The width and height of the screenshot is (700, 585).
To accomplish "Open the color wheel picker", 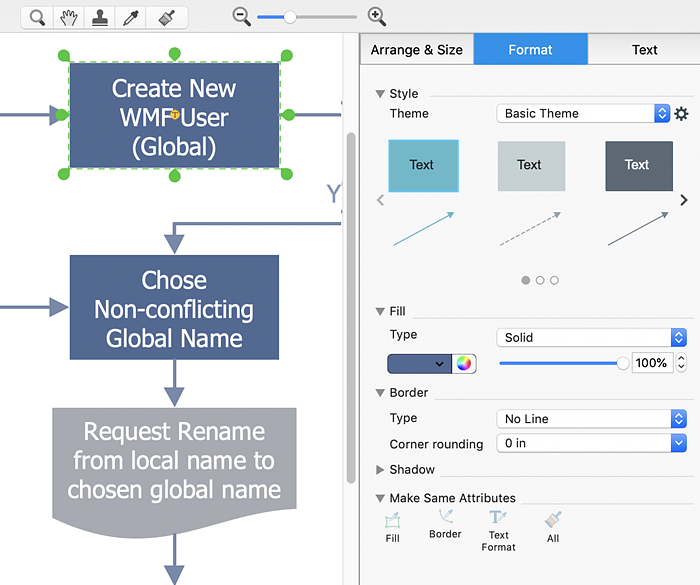I will pyautogui.click(x=464, y=364).
